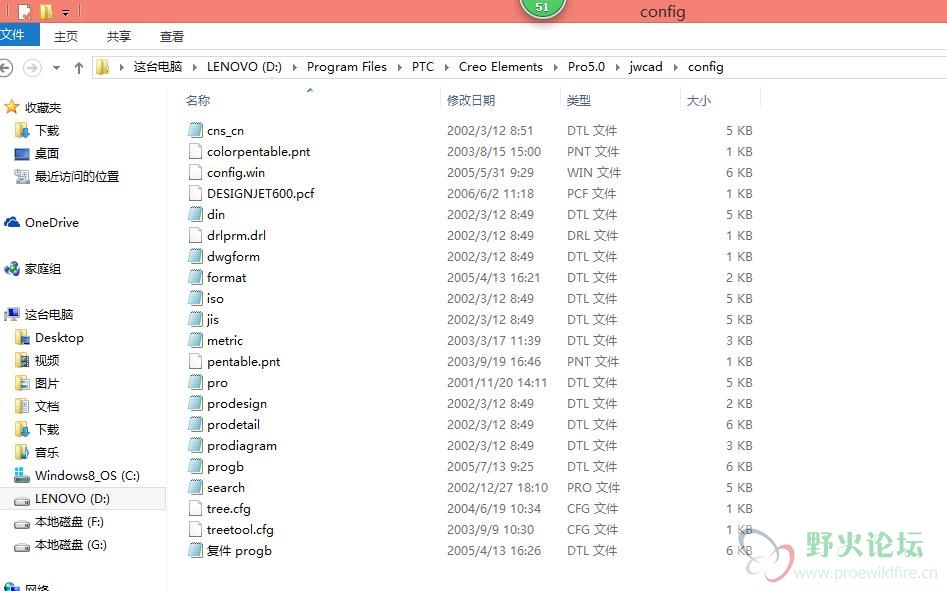947x591 pixels.
Task: Open 文档 folder in the sidebar
Action: click(47, 406)
